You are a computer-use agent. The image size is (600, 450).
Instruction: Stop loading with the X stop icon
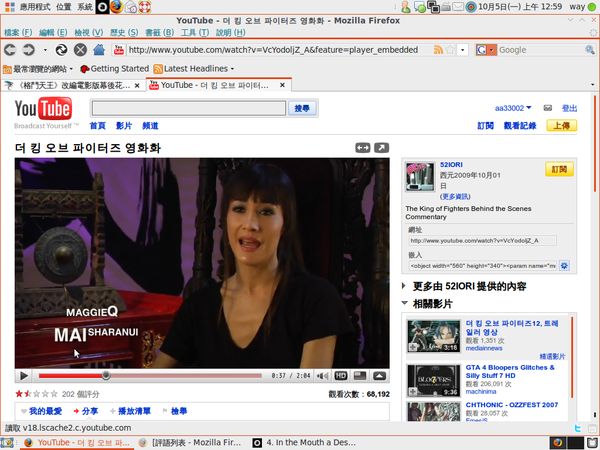click(x=80, y=50)
